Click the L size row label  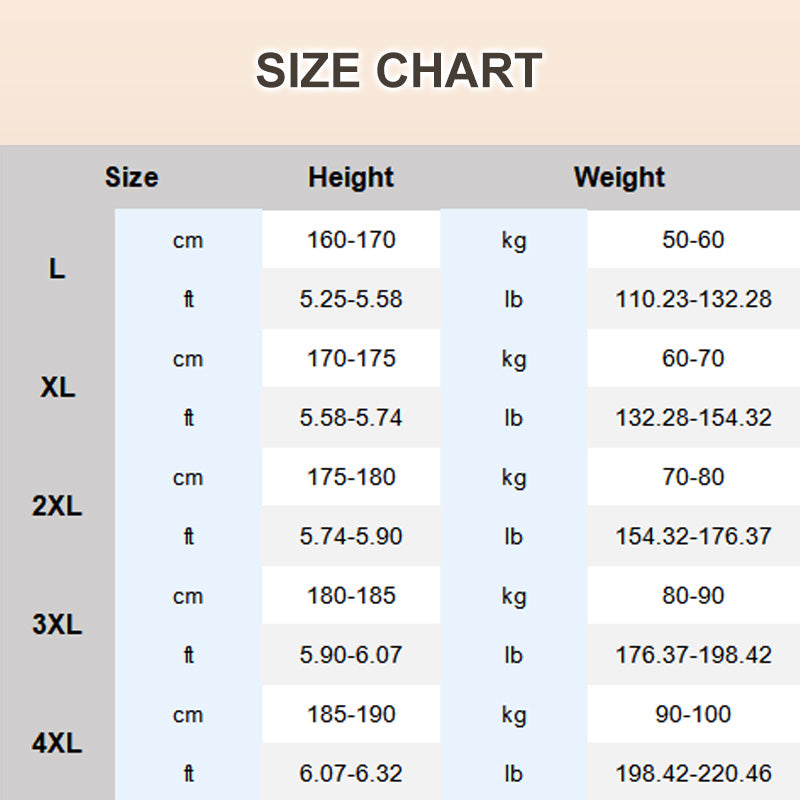[57, 269]
